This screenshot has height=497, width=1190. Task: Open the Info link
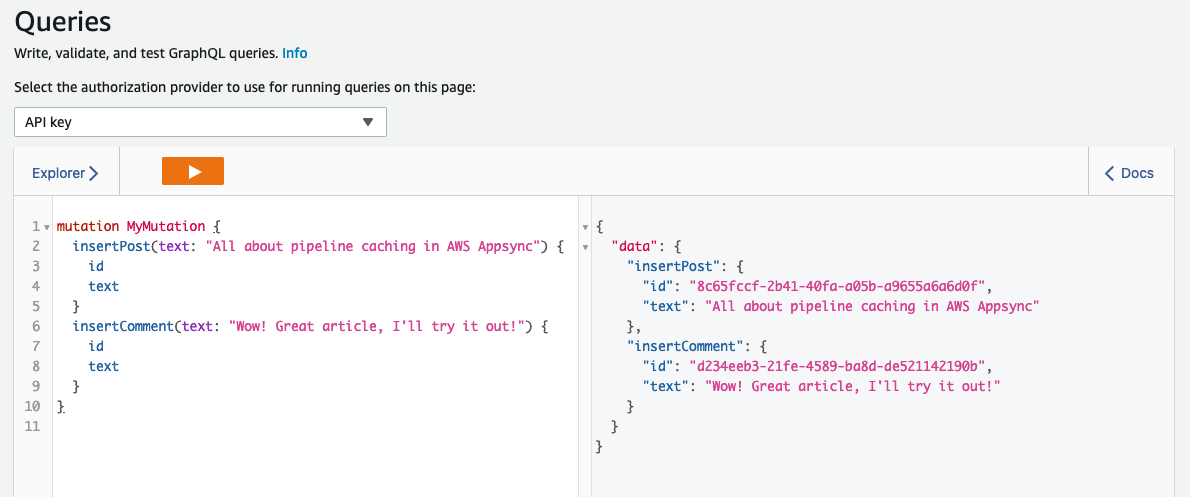[x=294, y=53]
